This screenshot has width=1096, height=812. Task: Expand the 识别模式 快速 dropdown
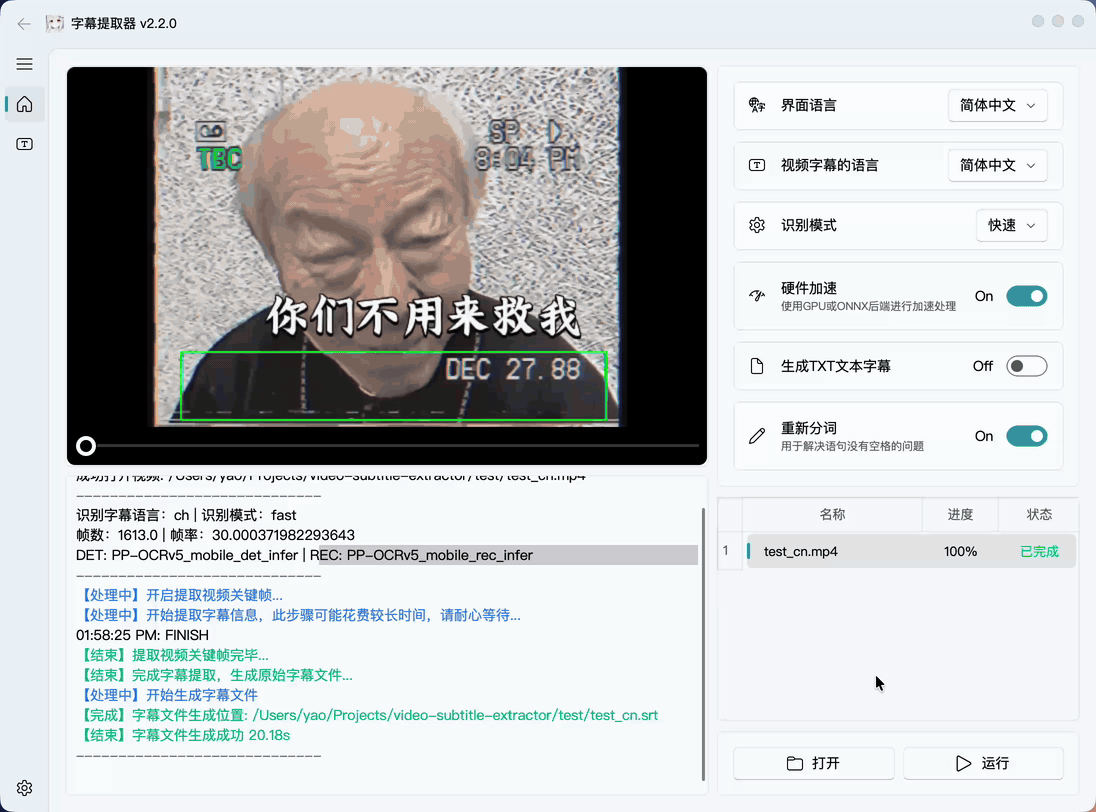(1011, 225)
